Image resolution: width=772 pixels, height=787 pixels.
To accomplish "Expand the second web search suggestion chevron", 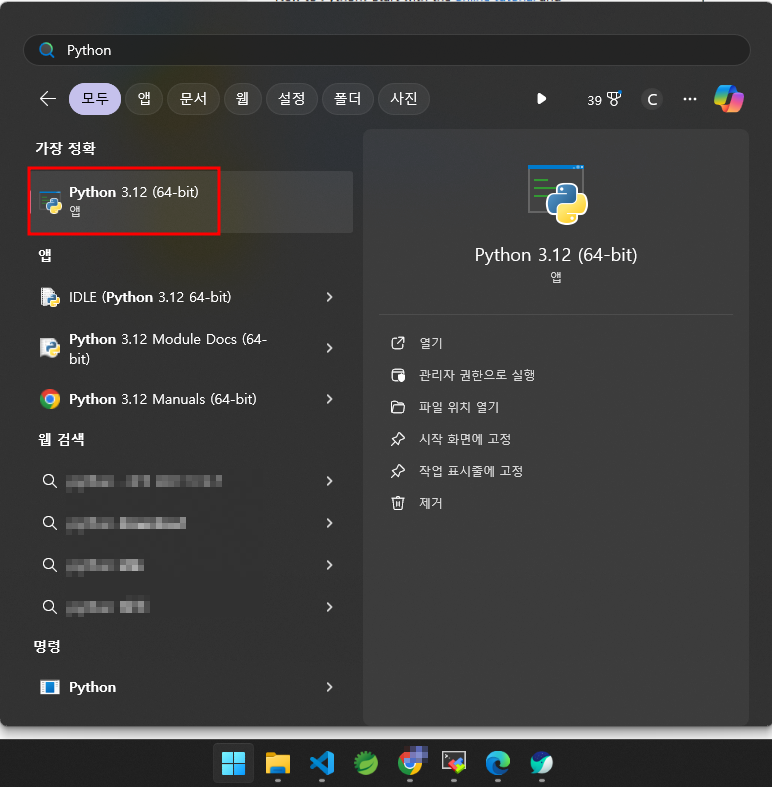I will pos(329,523).
